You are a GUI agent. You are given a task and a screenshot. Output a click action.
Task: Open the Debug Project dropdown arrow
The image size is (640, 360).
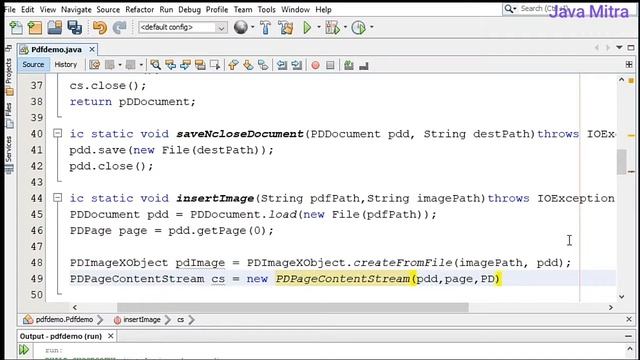[345, 27]
